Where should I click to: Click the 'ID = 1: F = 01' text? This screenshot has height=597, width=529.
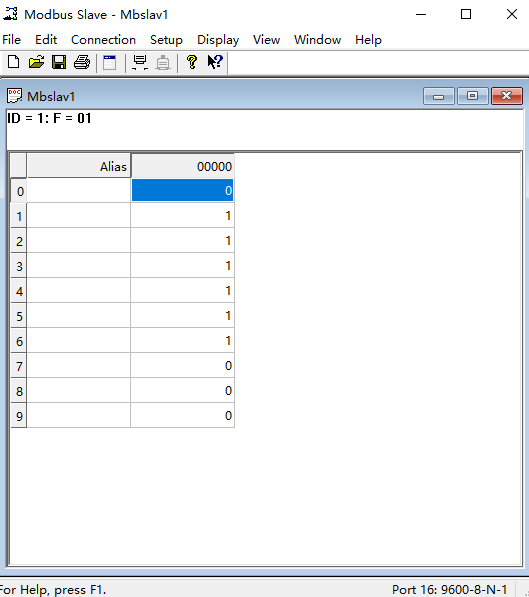(x=49, y=118)
